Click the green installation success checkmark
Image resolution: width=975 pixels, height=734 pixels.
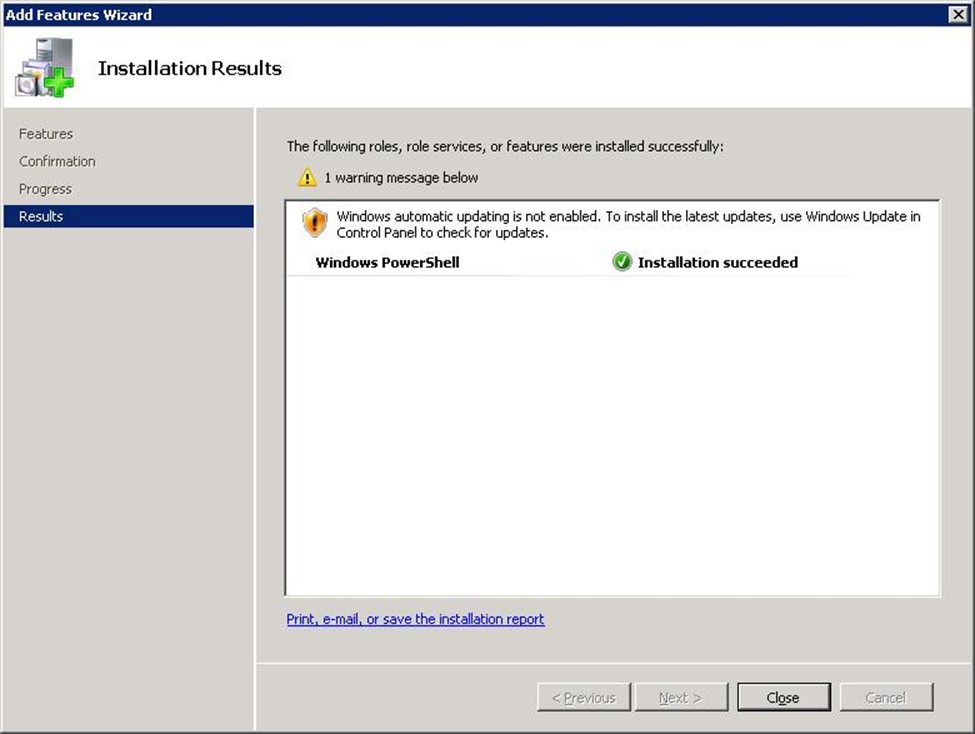pos(622,262)
